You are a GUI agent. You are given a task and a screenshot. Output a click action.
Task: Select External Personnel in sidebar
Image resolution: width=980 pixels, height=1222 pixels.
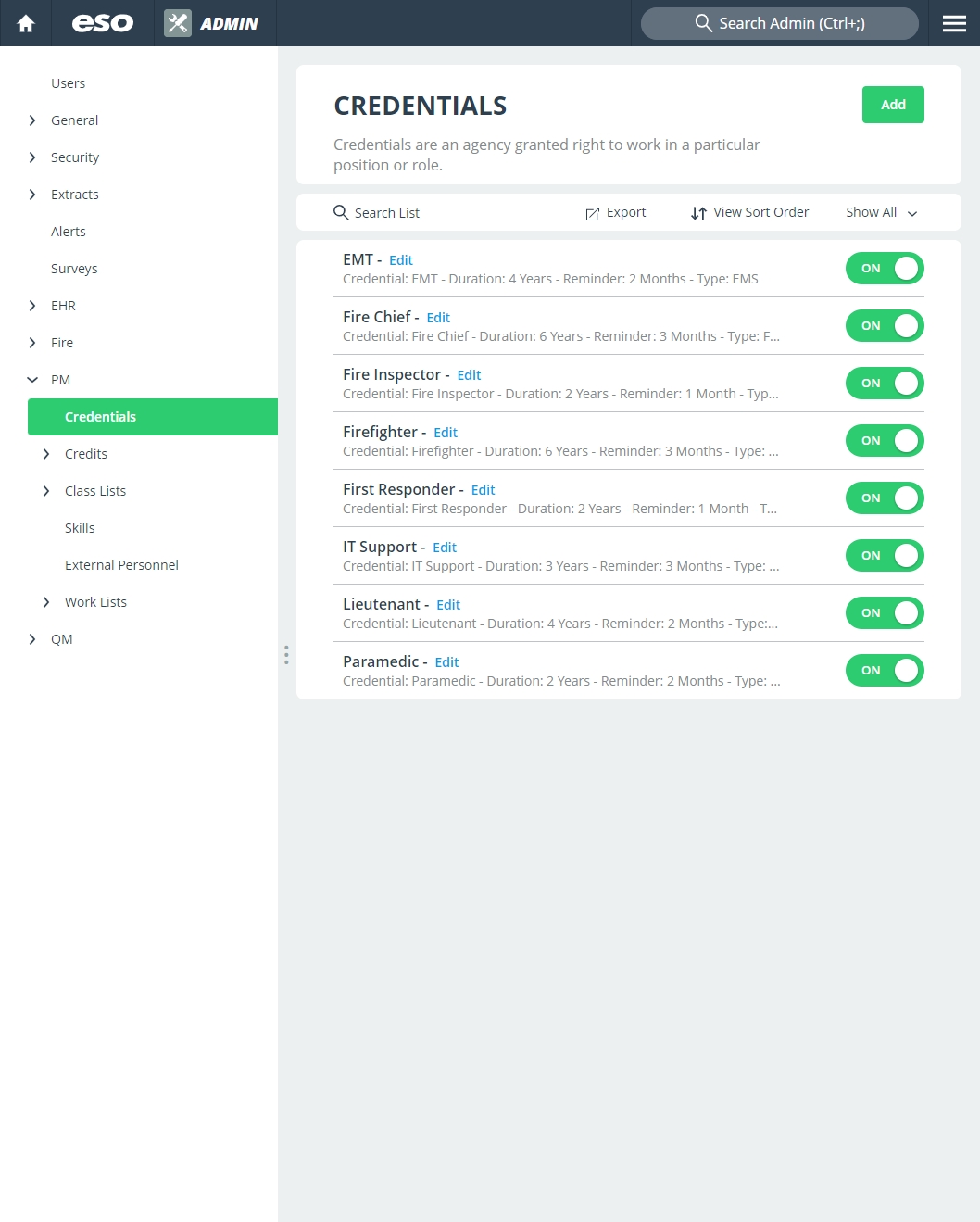pos(121,565)
